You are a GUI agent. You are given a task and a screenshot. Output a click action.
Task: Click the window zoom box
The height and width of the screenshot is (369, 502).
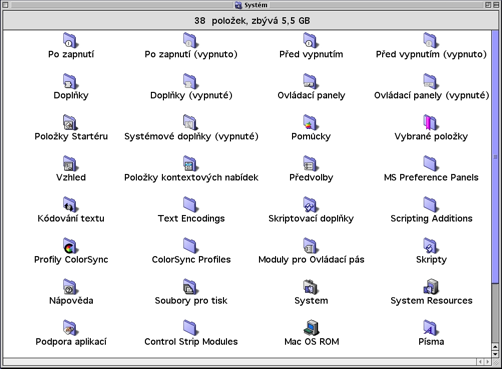(x=488, y=5)
